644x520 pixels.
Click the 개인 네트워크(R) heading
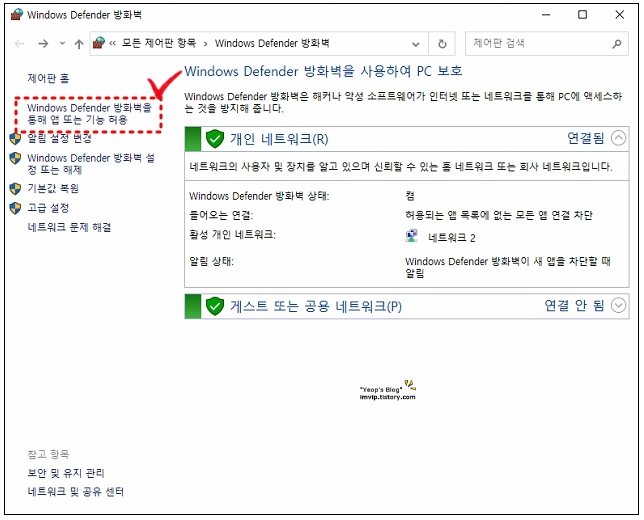(x=279, y=139)
